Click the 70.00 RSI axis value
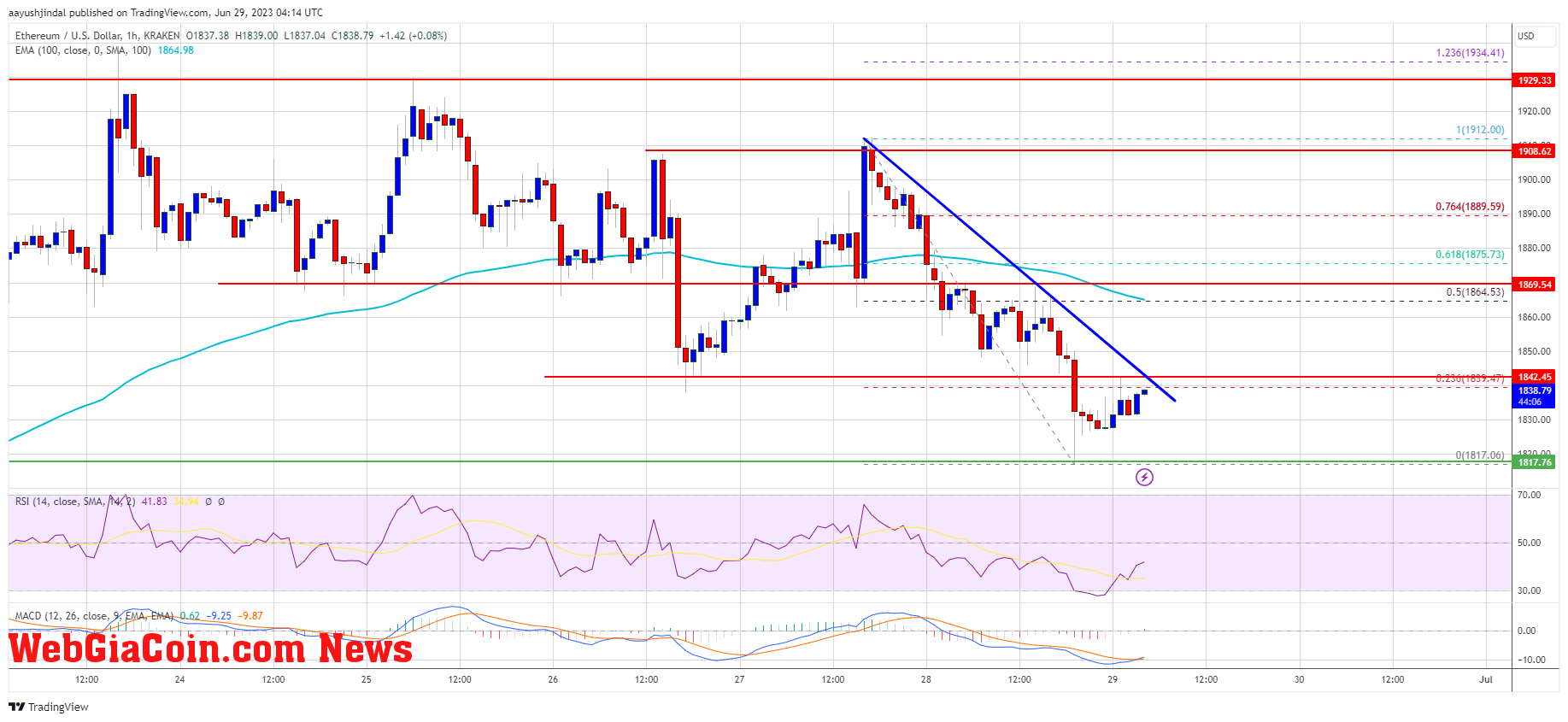The image size is (1568, 722). point(1529,495)
